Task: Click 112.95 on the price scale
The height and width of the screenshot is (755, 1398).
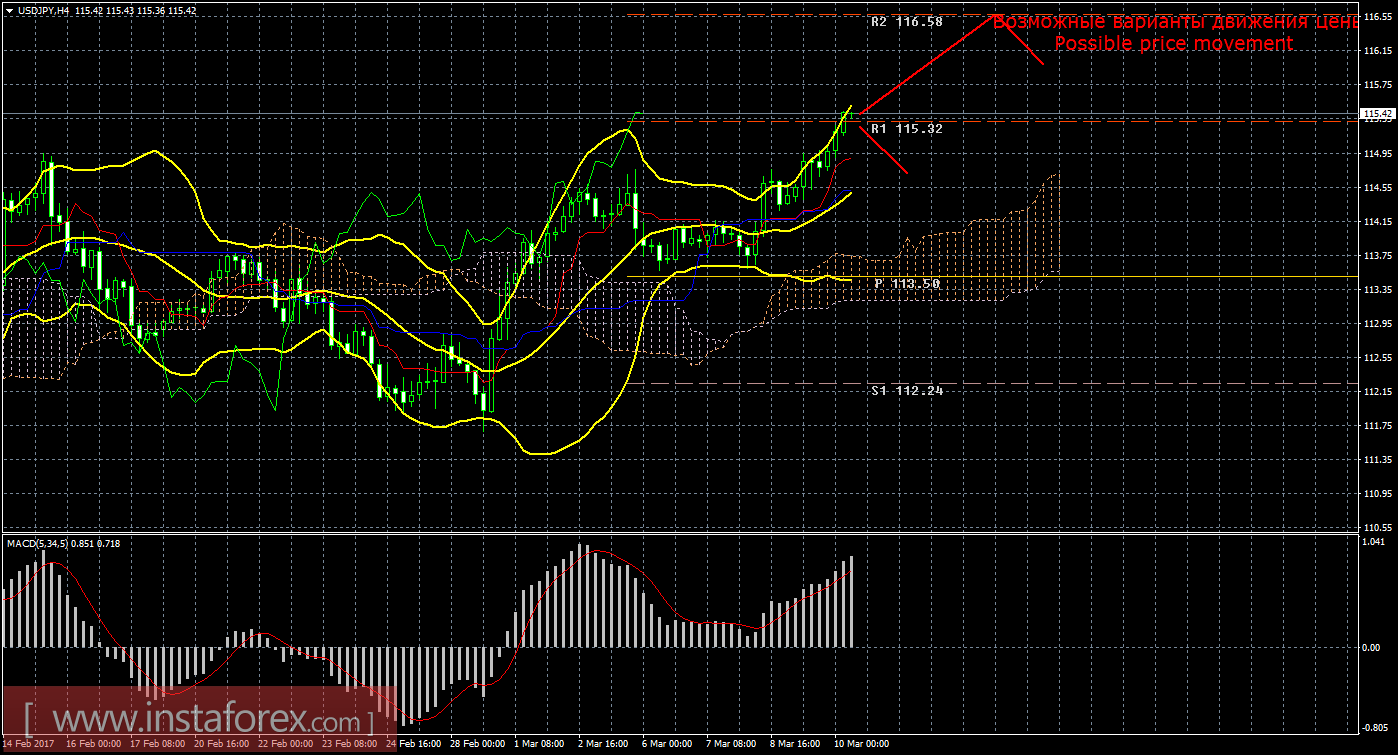Action: pos(1378,323)
